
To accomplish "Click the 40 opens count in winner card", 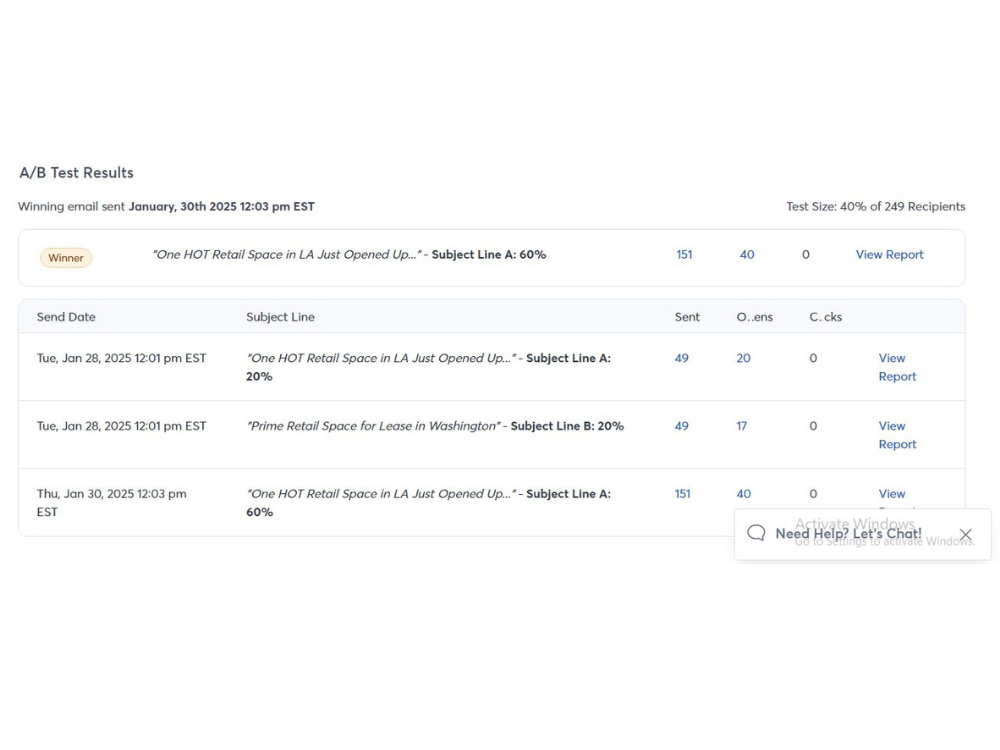I will click(x=747, y=254).
